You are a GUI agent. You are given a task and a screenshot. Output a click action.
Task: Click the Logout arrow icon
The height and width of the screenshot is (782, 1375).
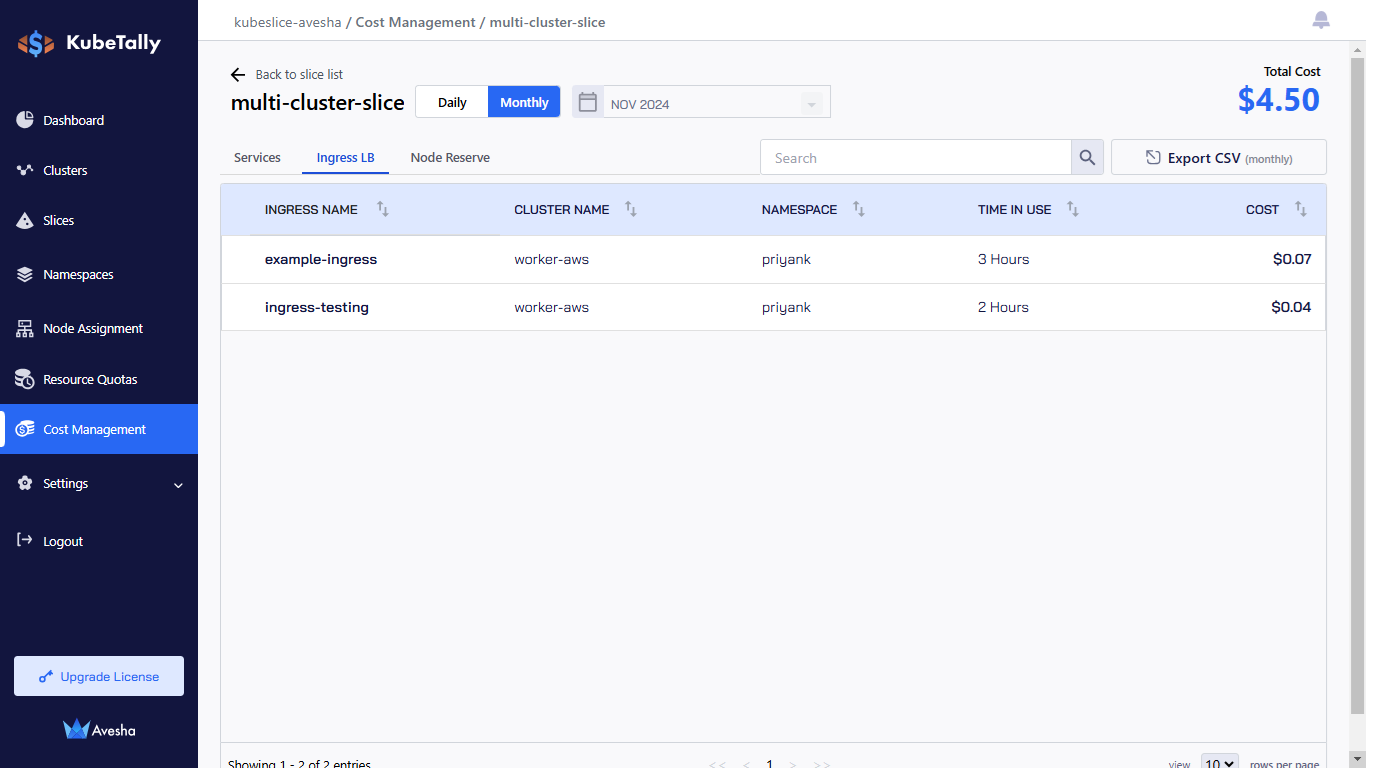tap(25, 540)
